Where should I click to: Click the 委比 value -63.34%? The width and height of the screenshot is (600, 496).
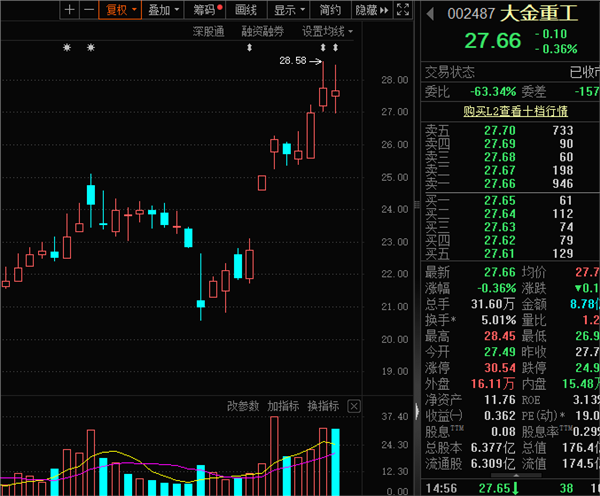[493, 91]
